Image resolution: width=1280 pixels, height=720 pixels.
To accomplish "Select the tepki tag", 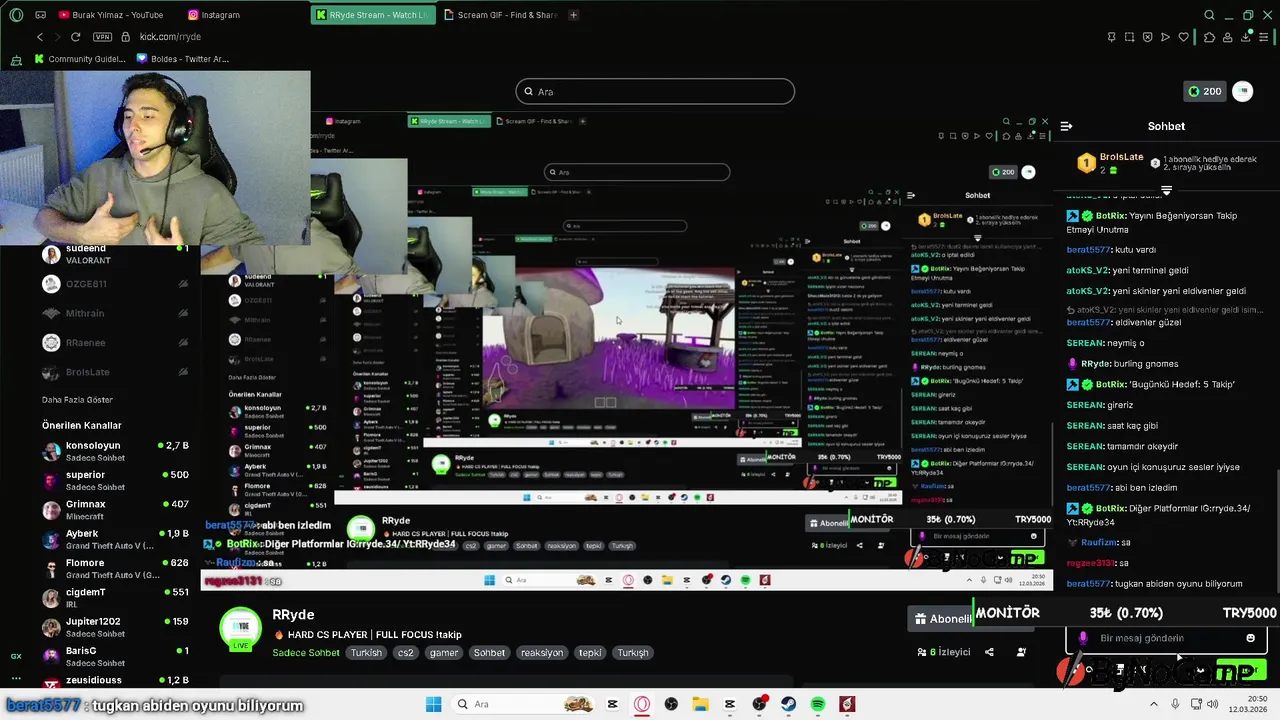I will click(x=590, y=653).
